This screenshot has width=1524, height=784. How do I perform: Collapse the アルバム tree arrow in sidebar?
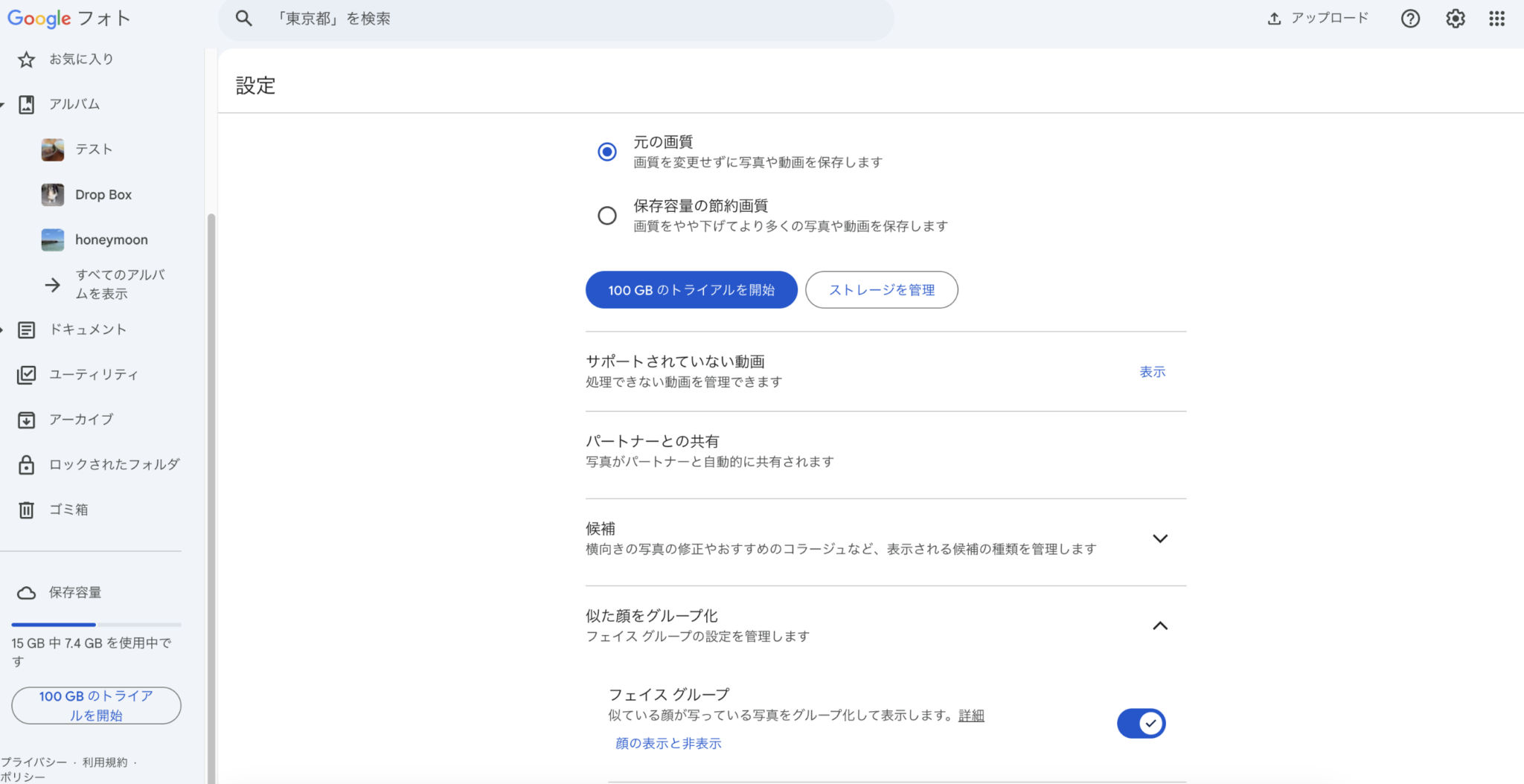[x=2, y=105]
